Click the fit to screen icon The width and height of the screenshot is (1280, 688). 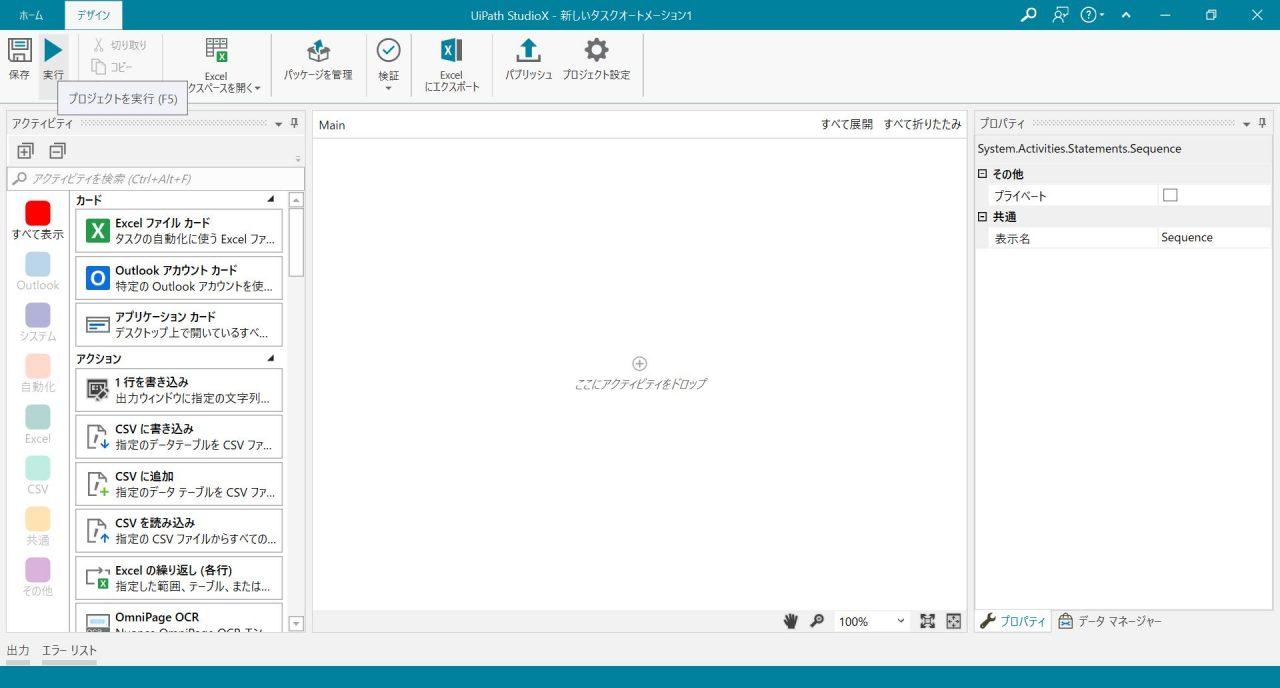pyautogui.click(x=927, y=621)
